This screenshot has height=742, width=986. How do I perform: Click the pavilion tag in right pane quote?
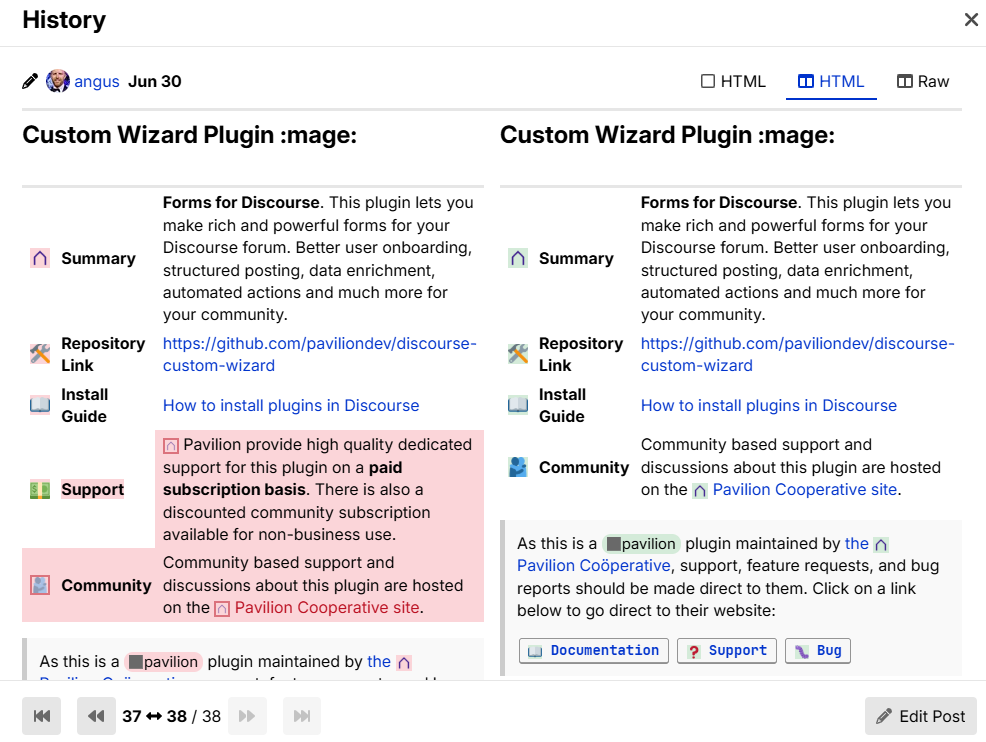point(641,544)
